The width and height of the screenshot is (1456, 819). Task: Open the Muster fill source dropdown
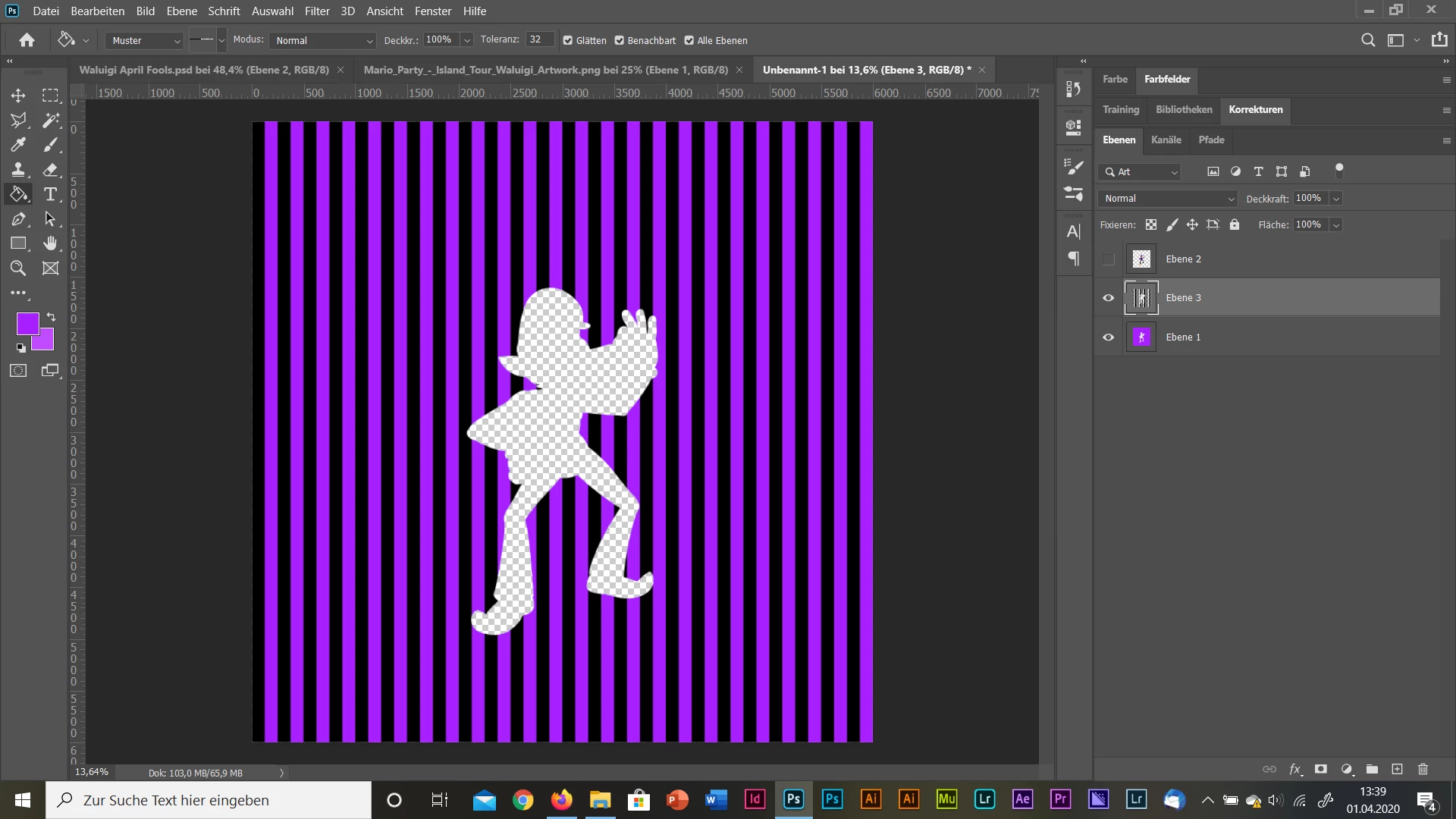tap(146, 41)
